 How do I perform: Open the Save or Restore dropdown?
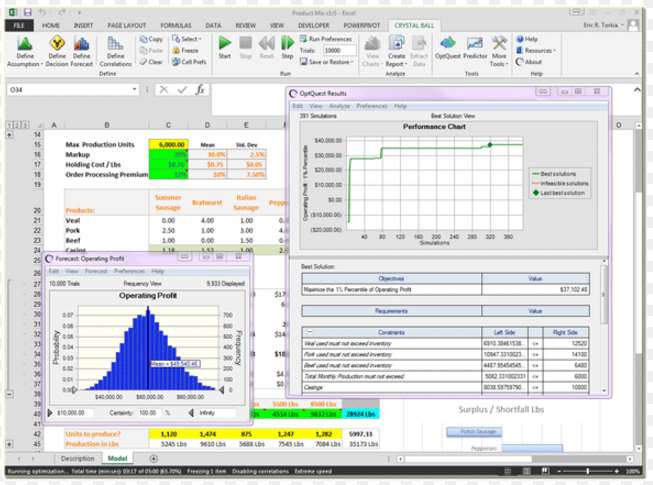(330, 62)
